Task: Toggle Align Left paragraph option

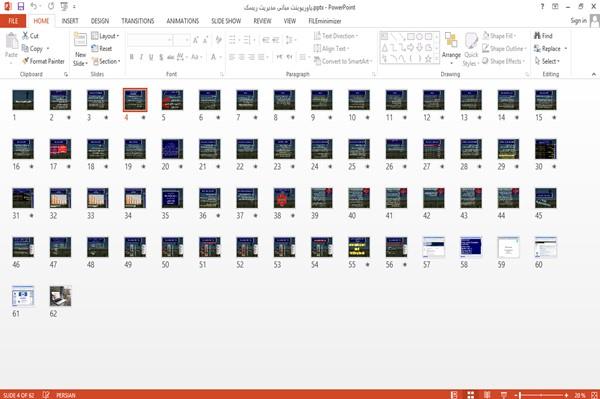Action: [x=232, y=57]
